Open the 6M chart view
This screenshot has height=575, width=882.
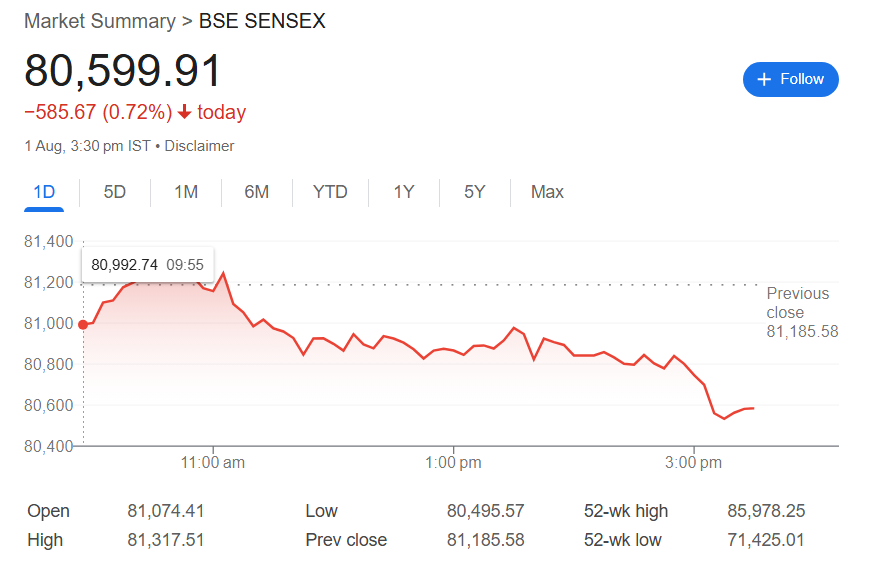click(256, 192)
